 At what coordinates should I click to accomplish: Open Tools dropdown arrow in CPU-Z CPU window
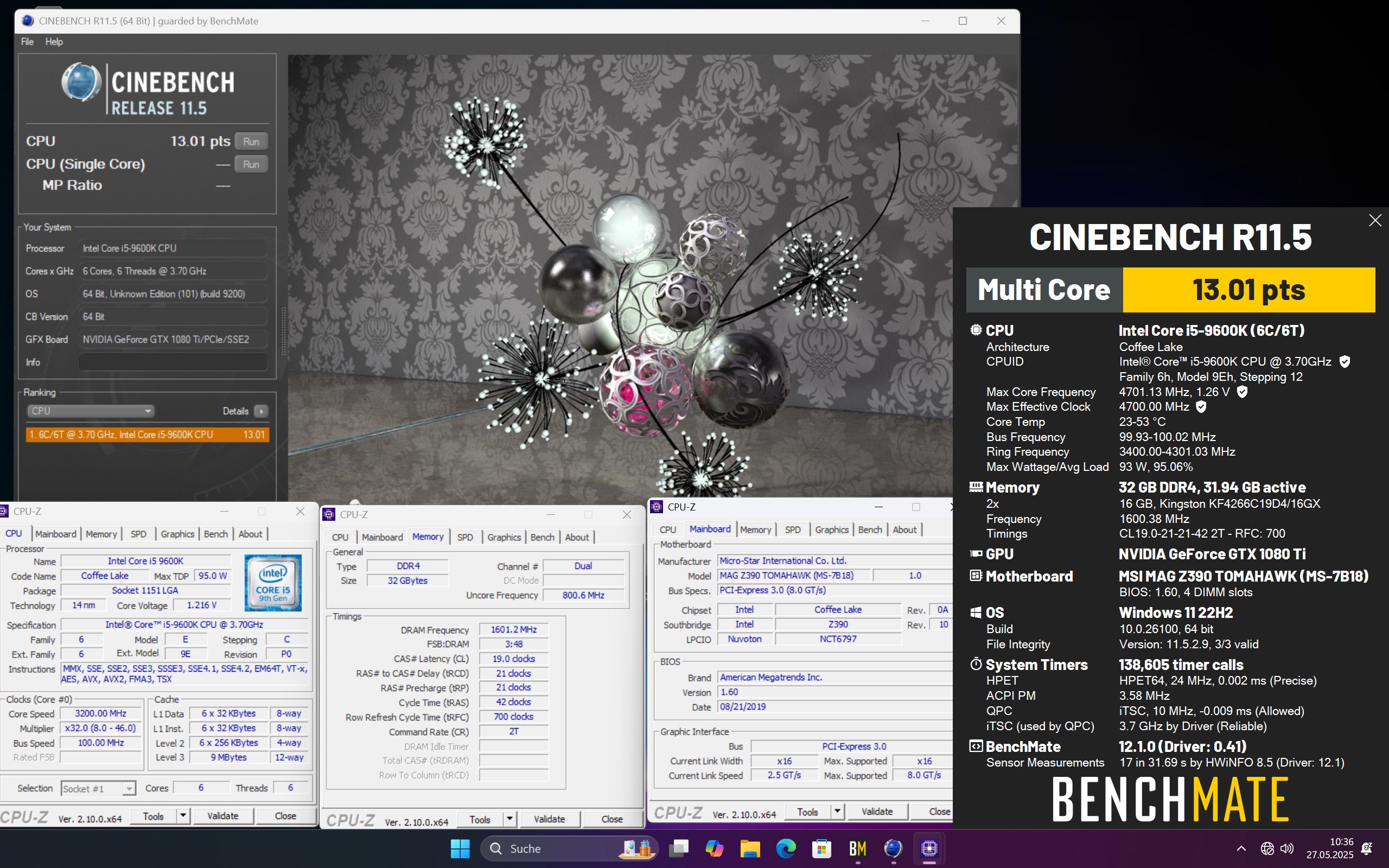[x=183, y=816]
